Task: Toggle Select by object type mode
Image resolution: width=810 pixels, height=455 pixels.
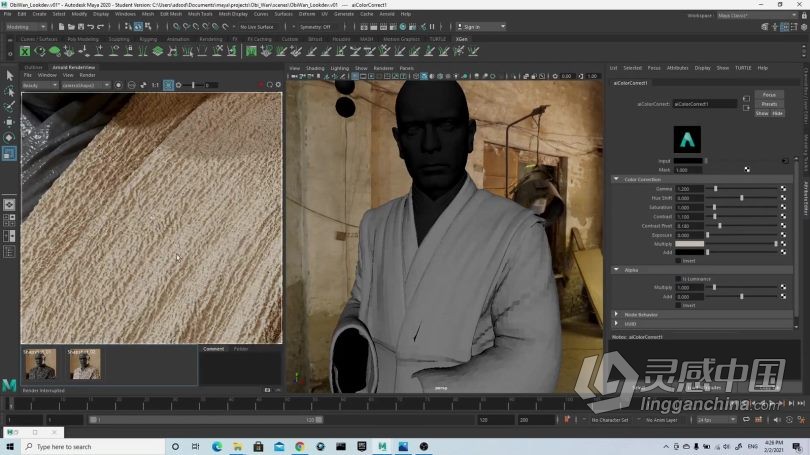Action: coord(138,27)
